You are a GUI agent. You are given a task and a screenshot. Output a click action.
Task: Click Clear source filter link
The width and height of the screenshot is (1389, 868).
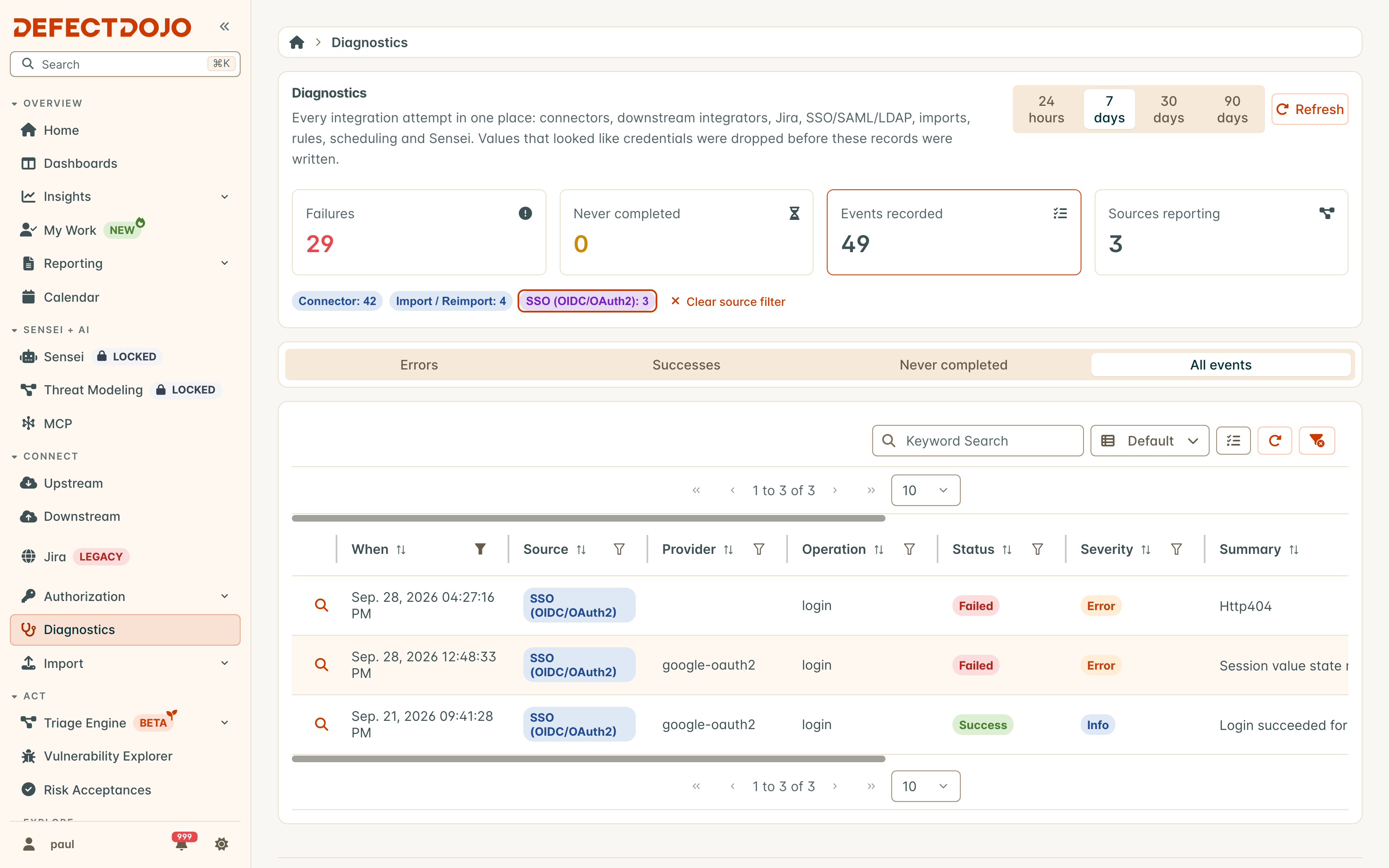pos(728,301)
